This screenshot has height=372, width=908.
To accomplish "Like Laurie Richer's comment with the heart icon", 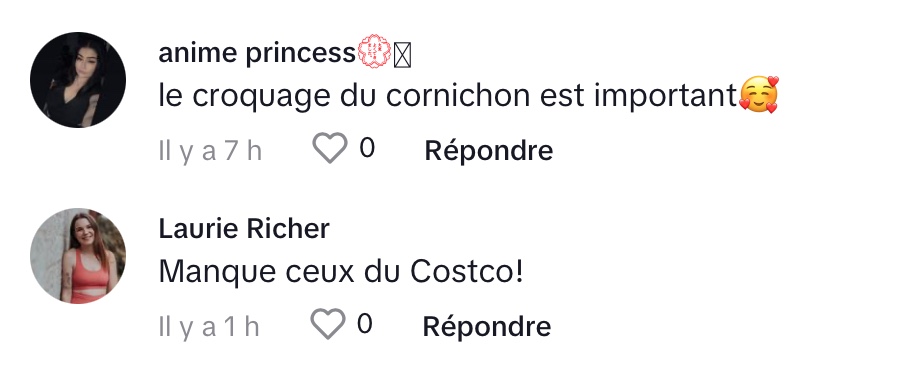I will click(328, 324).
